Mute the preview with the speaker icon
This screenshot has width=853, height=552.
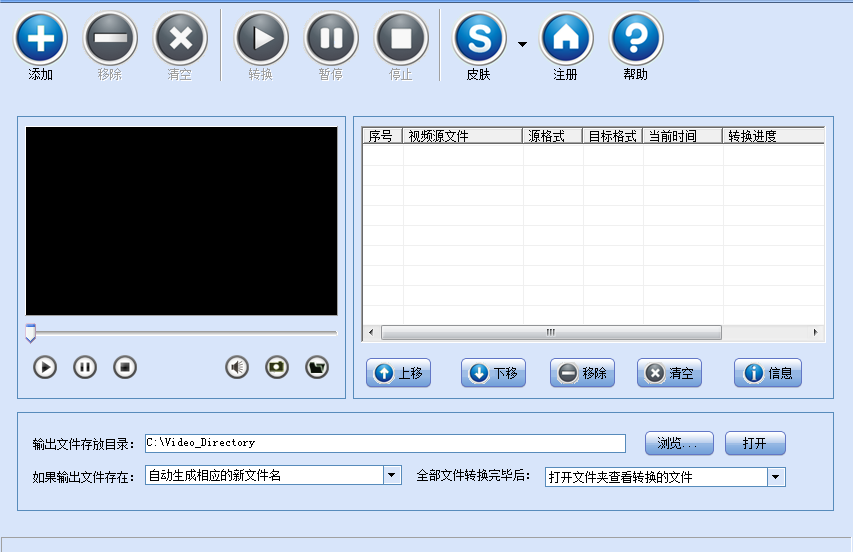(237, 368)
